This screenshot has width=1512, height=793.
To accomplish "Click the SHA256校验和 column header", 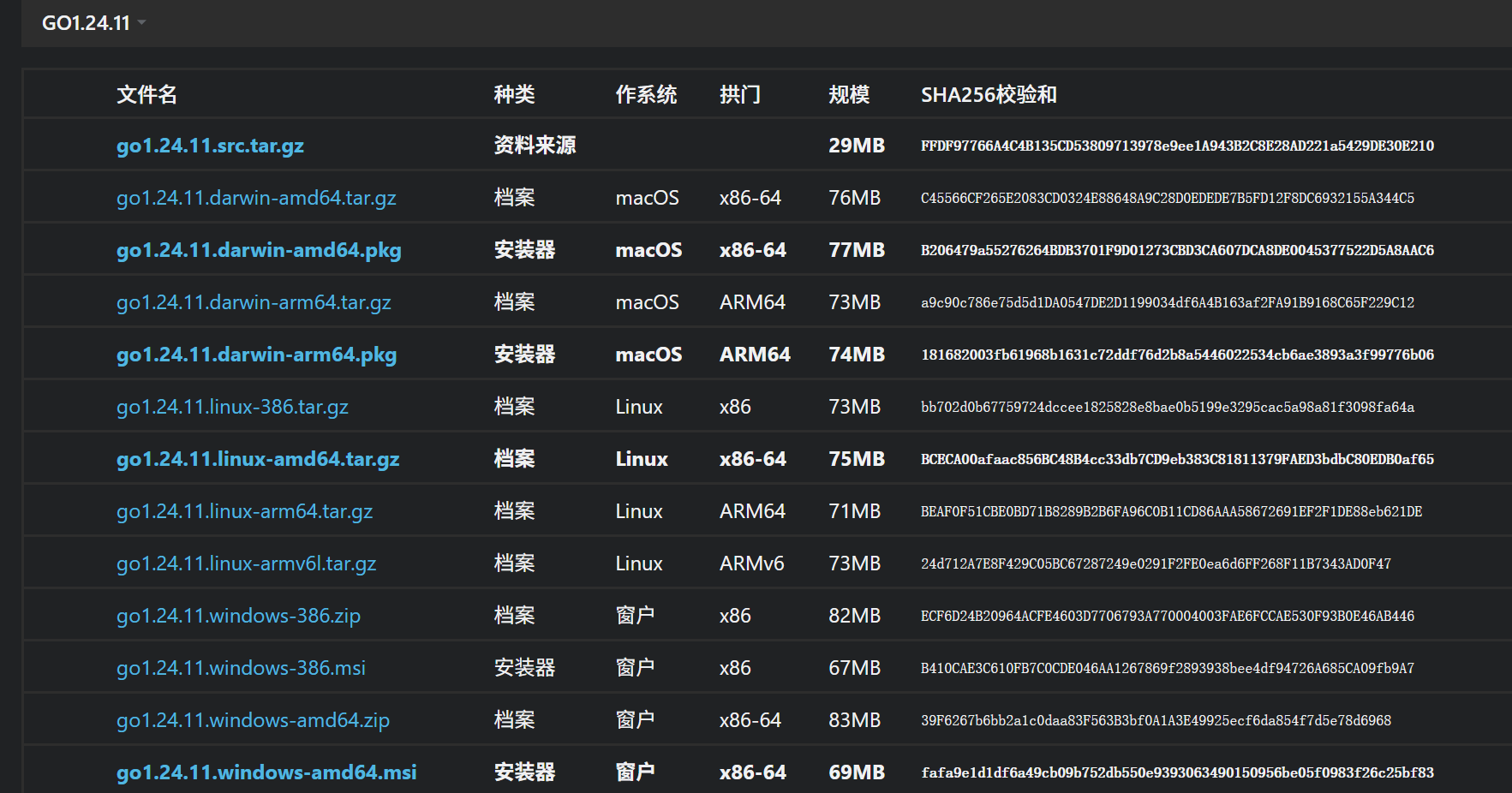I will pyautogui.click(x=989, y=94).
